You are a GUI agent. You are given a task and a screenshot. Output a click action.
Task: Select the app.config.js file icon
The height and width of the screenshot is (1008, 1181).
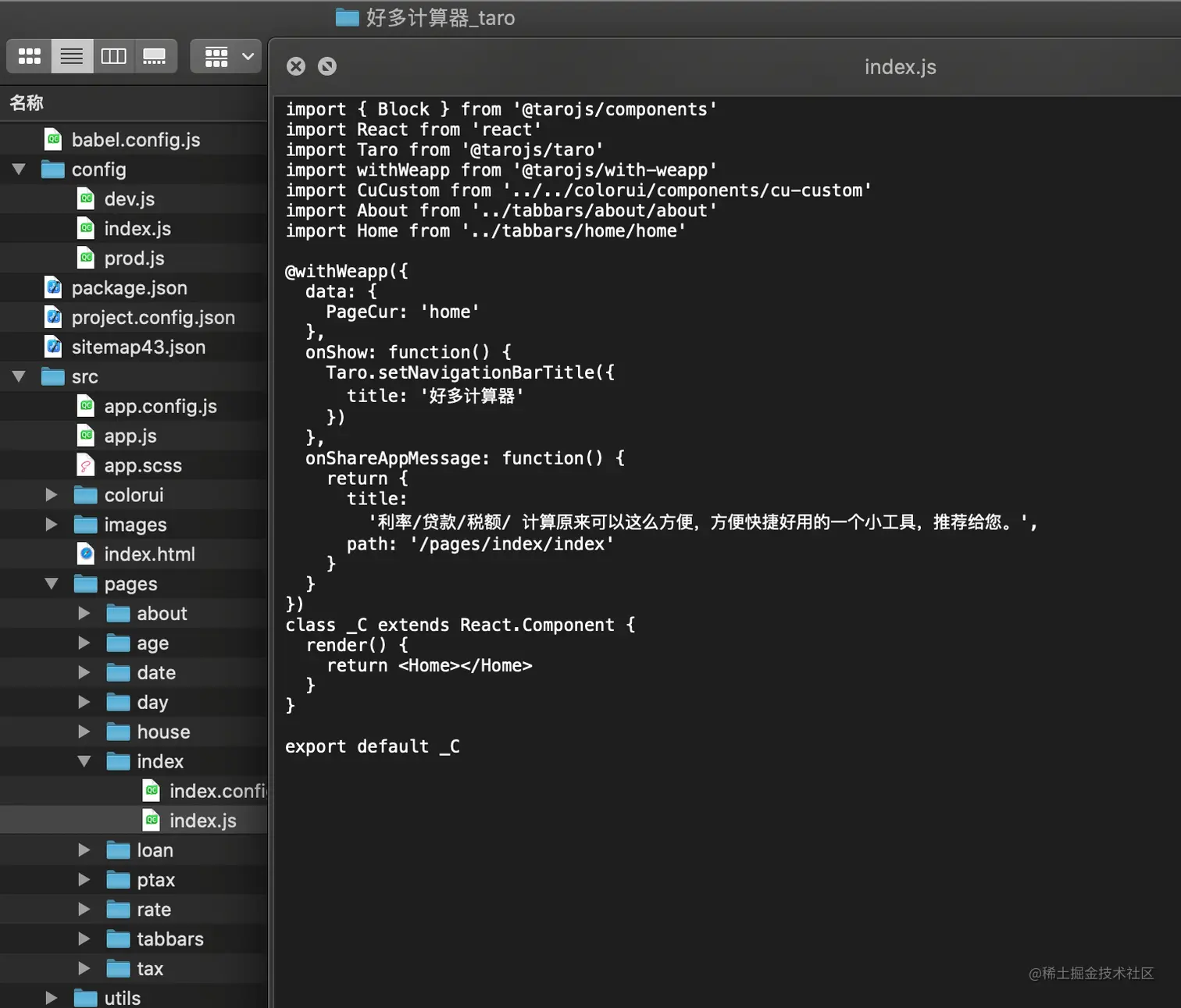click(x=86, y=406)
